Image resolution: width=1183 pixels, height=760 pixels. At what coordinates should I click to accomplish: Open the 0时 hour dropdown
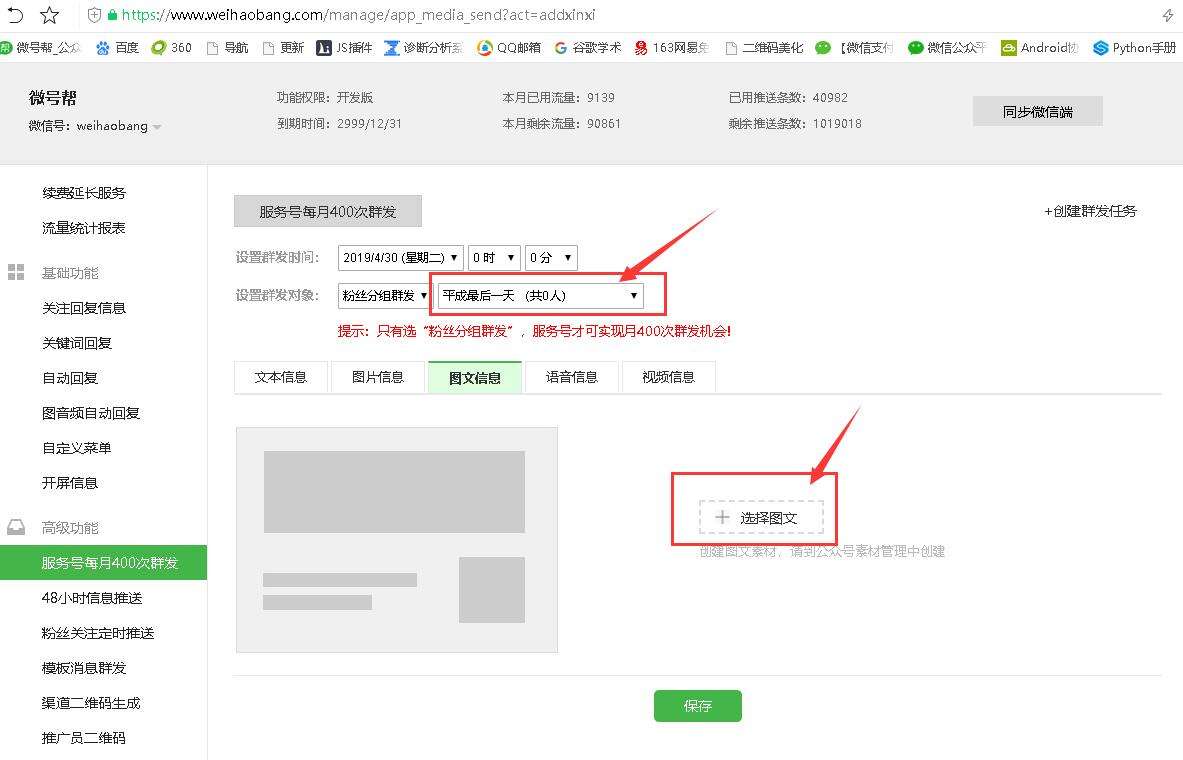pos(494,257)
